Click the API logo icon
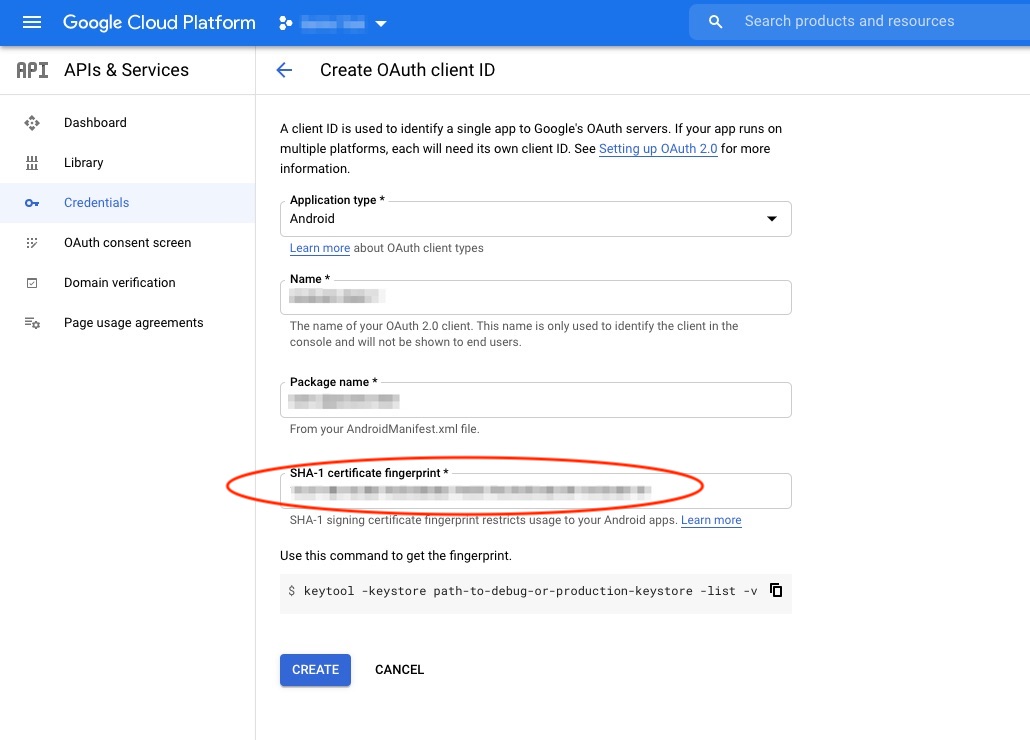 [32, 70]
